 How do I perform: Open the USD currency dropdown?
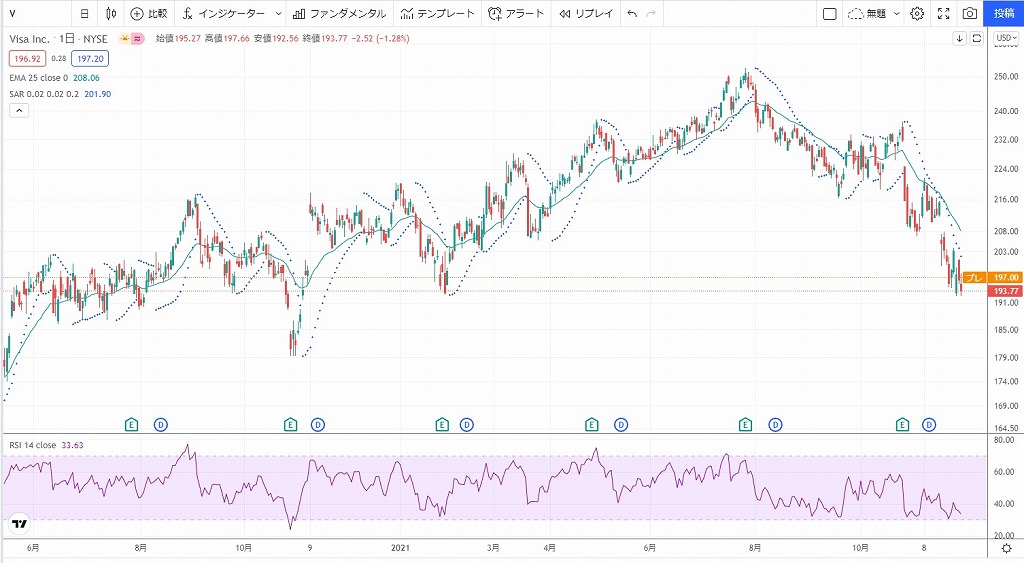(1005, 38)
